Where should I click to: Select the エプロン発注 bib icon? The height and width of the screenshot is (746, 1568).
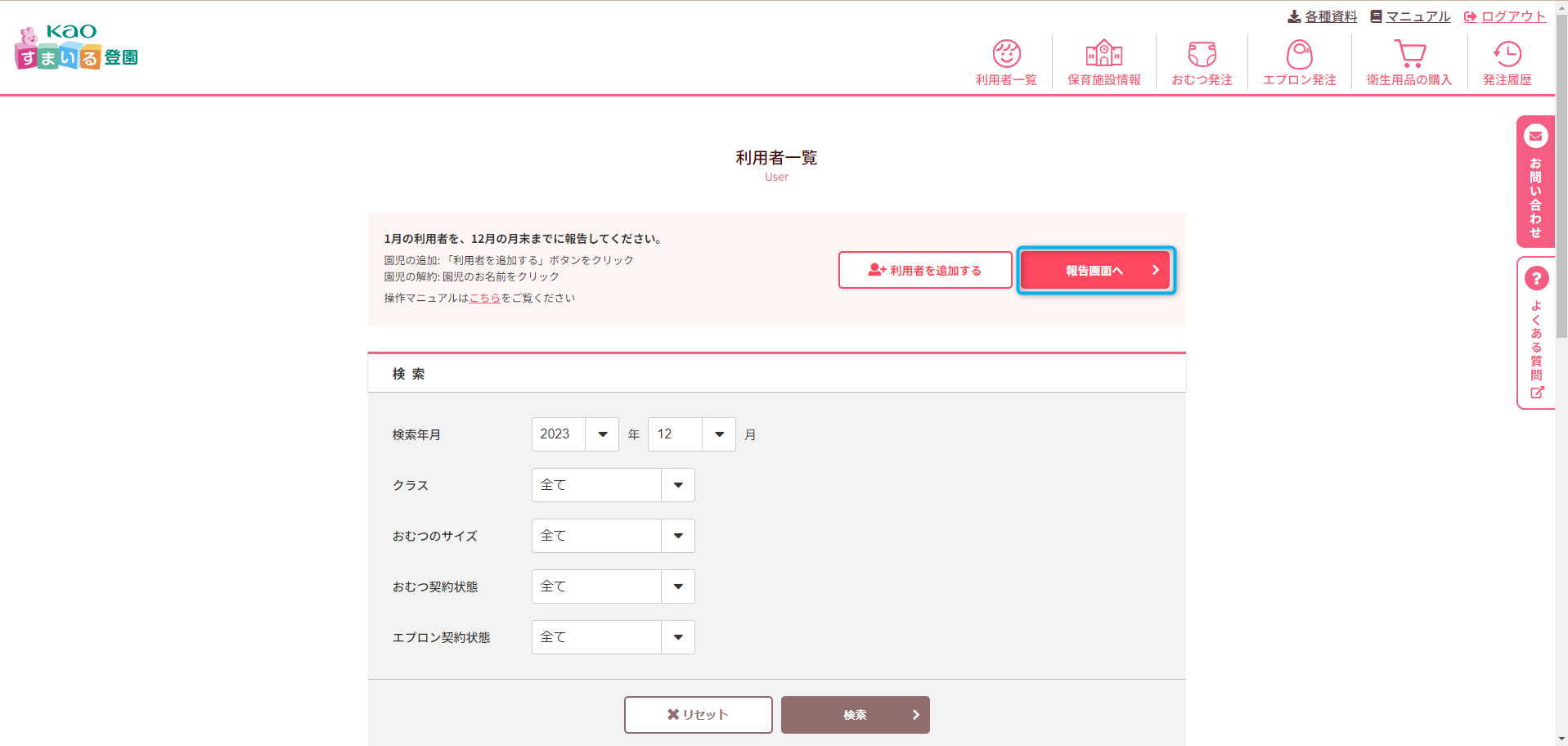pos(1299,54)
